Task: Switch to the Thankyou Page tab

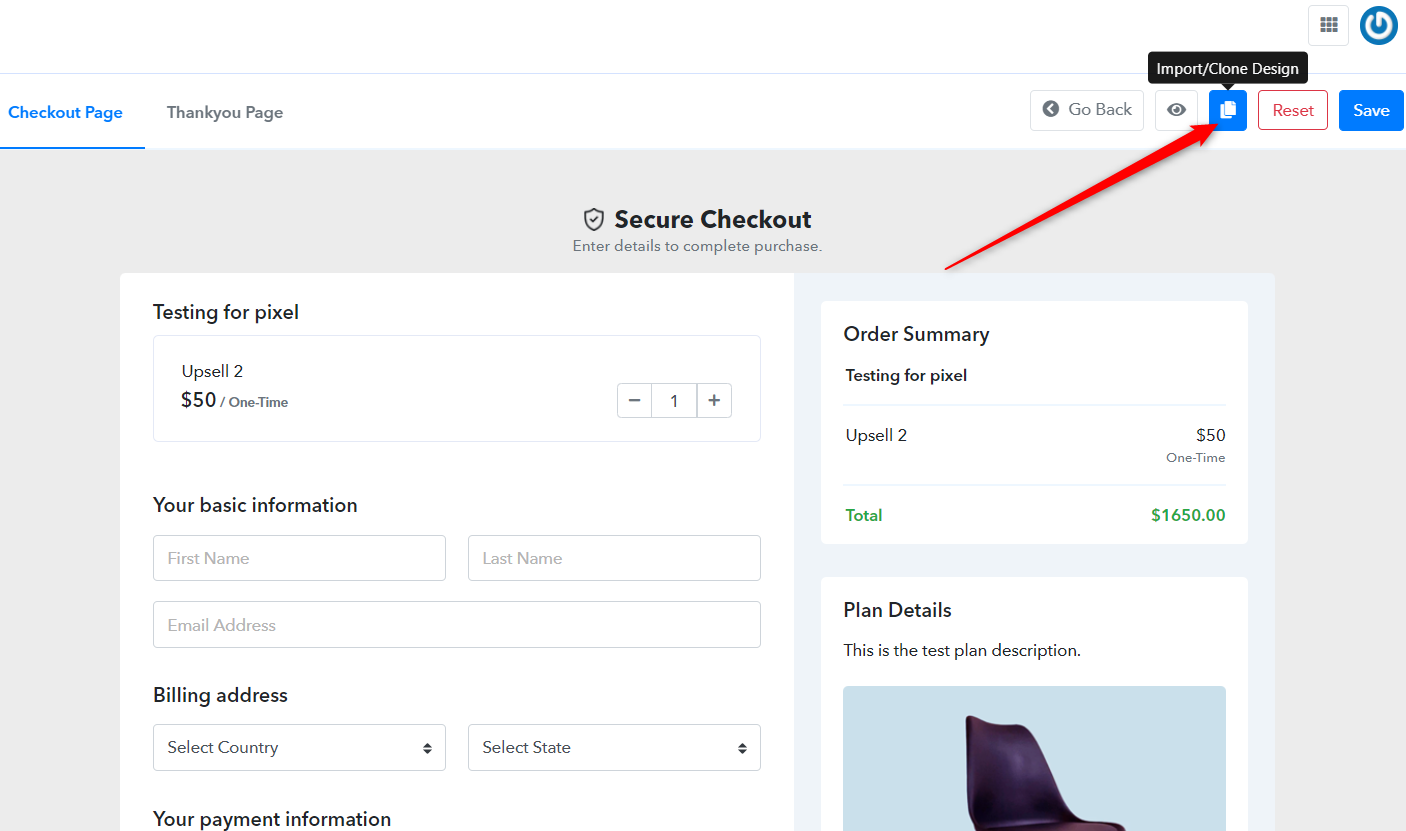Action: [x=225, y=112]
